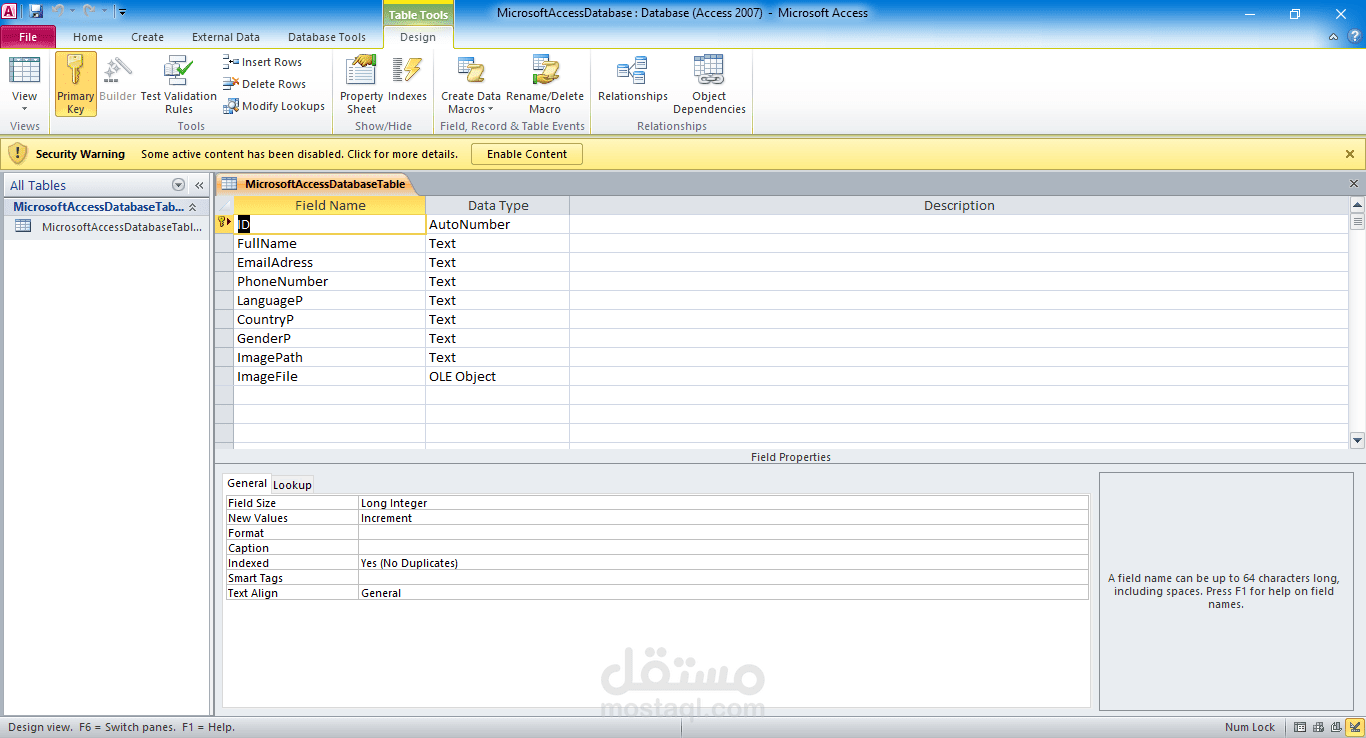Click the Undo arrow icon
Screen dimensions: 1366x738
tap(59, 12)
